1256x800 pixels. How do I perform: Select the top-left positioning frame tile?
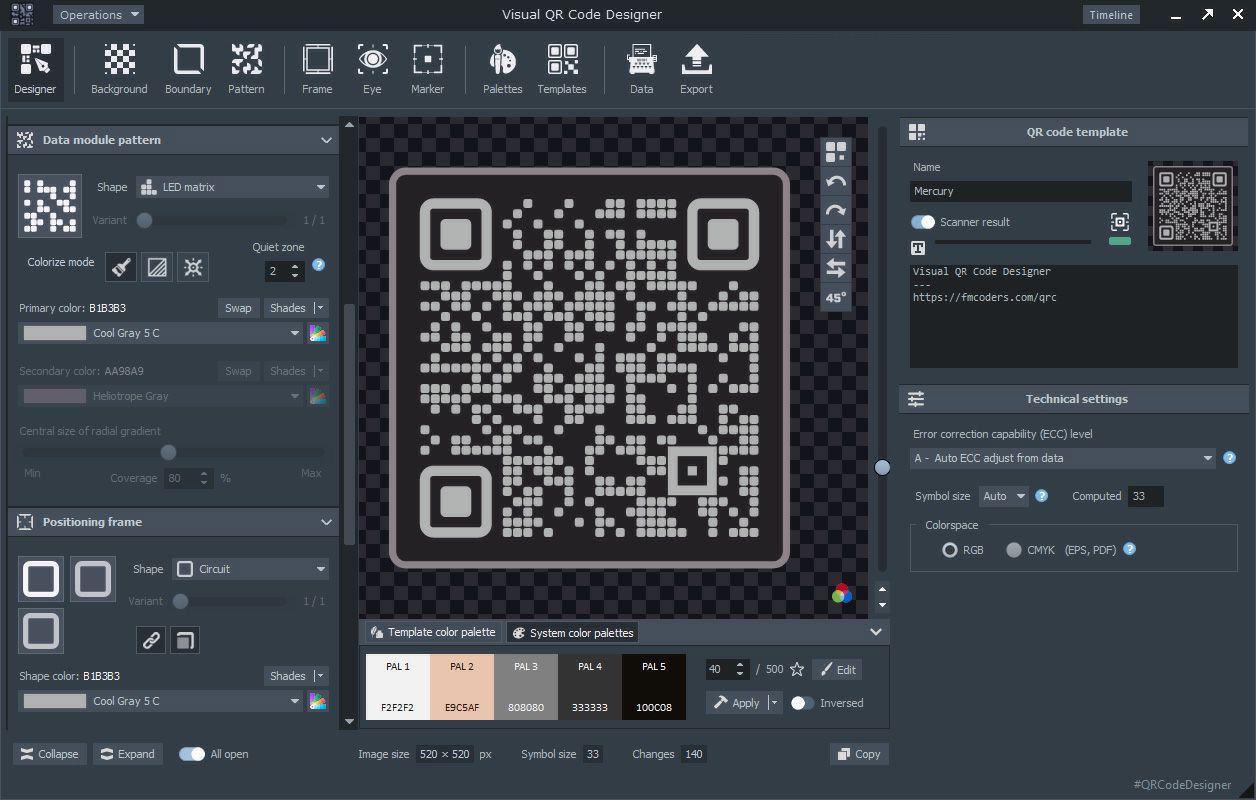pos(41,579)
